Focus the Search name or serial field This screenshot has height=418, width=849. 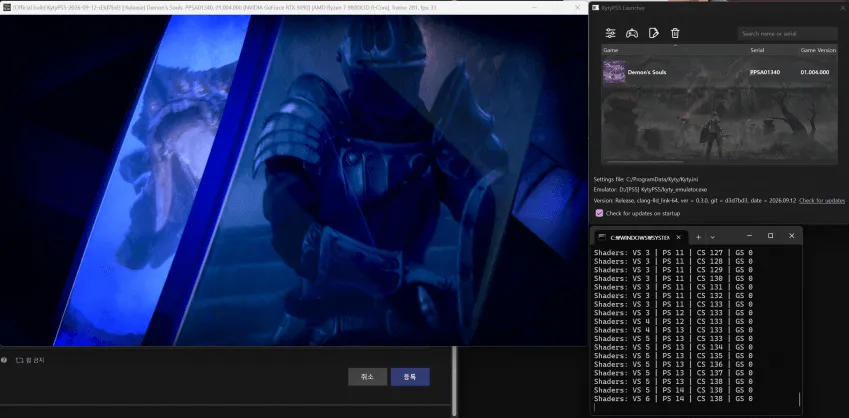coord(788,34)
